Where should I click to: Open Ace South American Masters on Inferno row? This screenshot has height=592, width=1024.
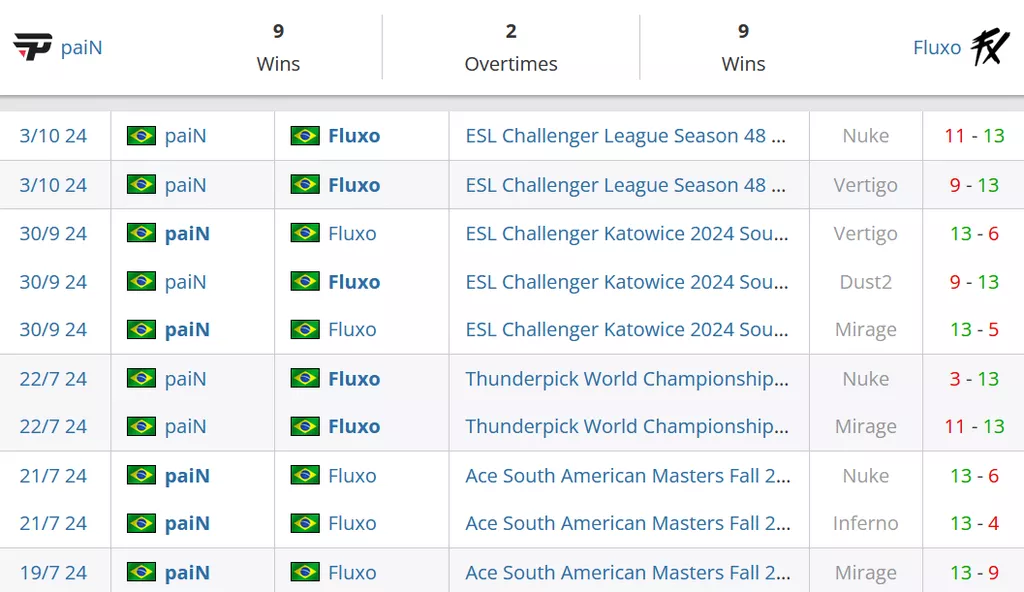pos(625,523)
